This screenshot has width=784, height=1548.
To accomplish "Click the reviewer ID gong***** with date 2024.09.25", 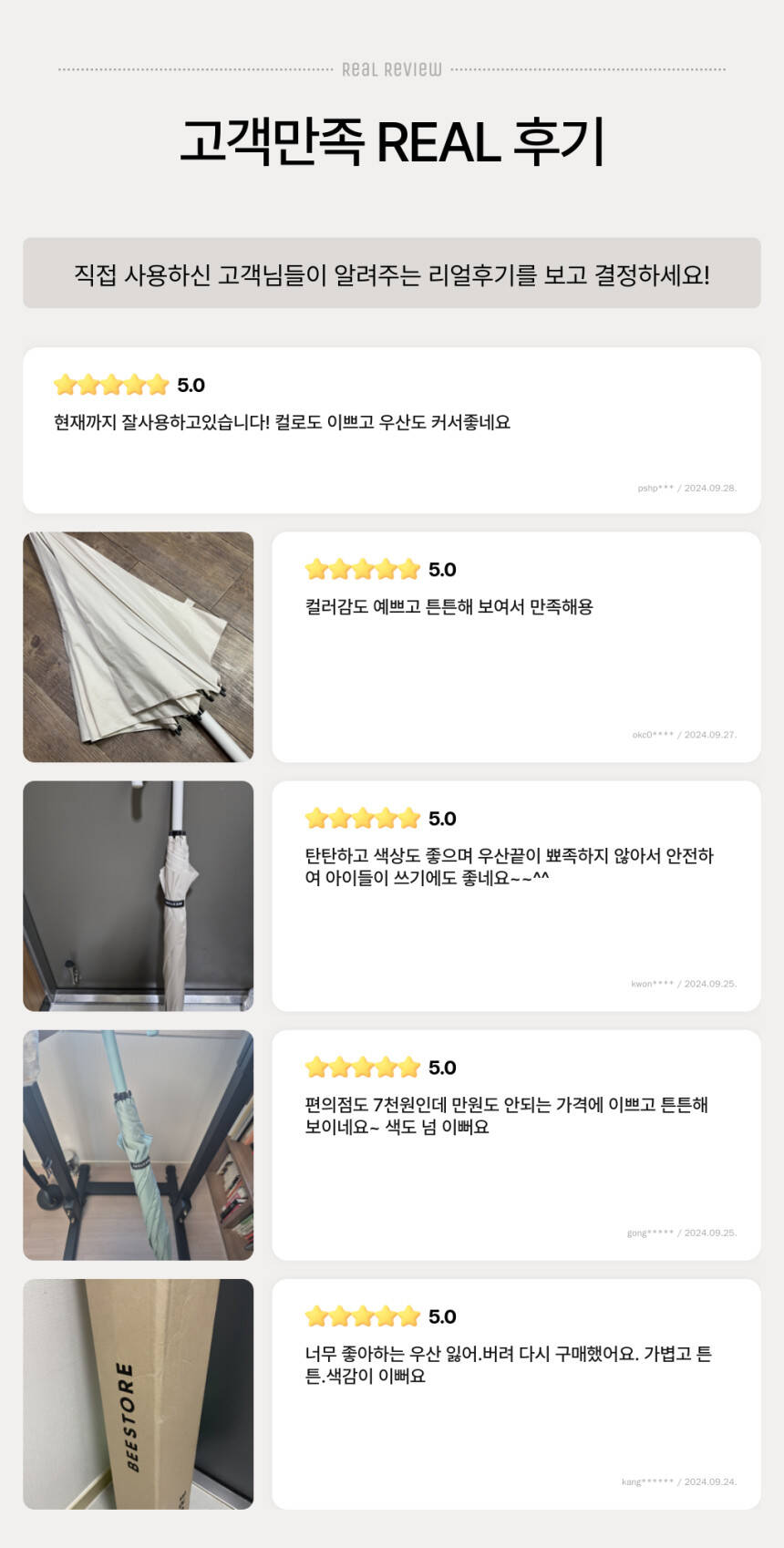I will click(x=681, y=1233).
